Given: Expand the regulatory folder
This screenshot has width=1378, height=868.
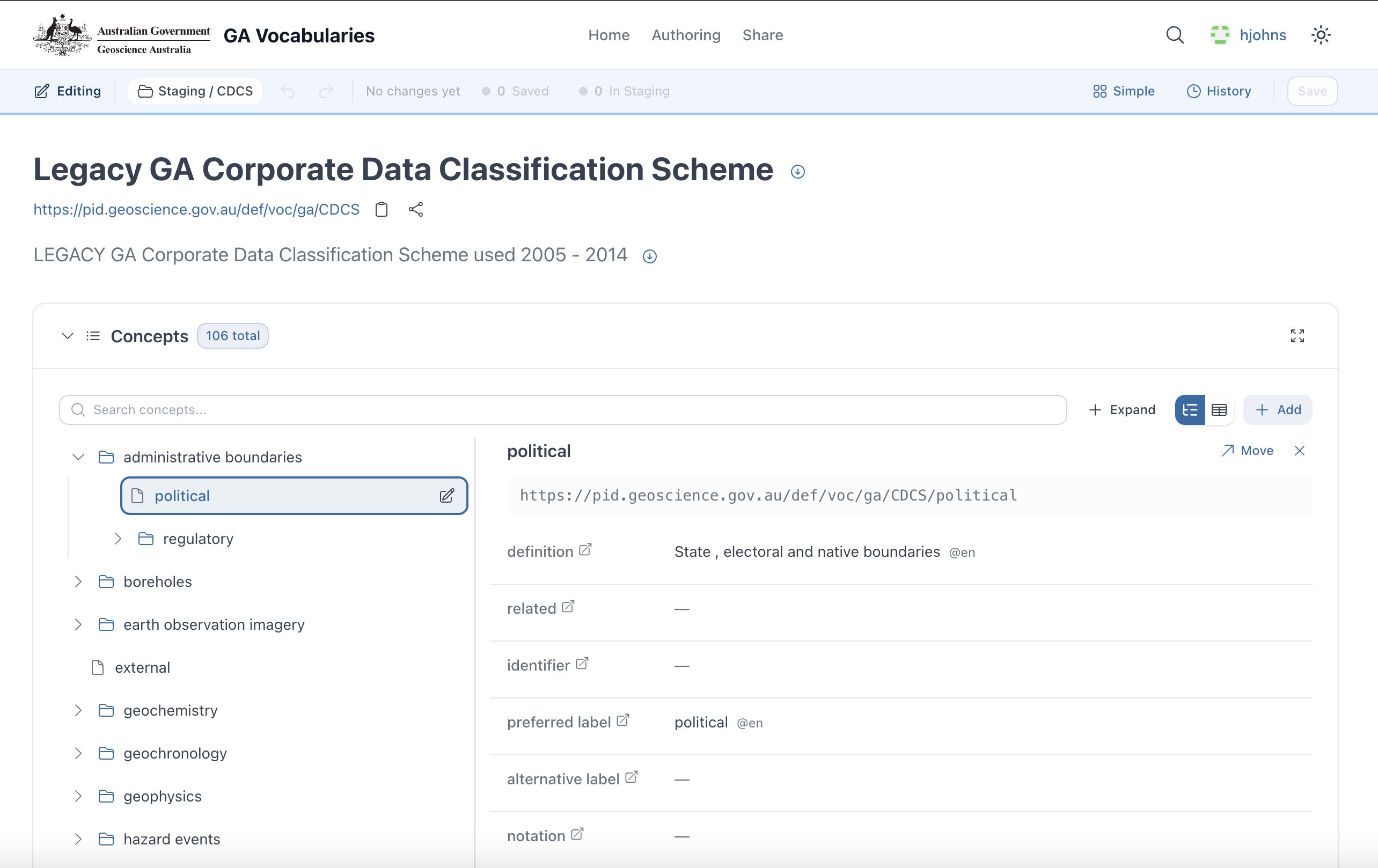Looking at the screenshot, I should click(118, 539).
